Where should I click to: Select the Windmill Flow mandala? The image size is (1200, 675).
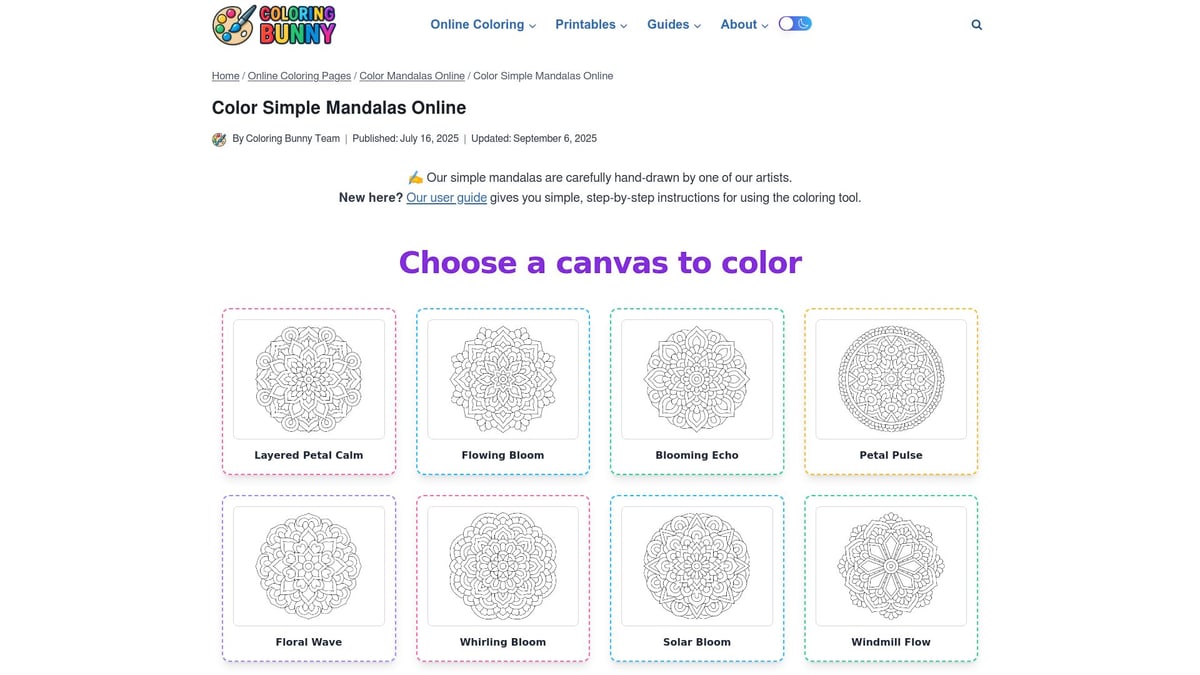[890, 566]
